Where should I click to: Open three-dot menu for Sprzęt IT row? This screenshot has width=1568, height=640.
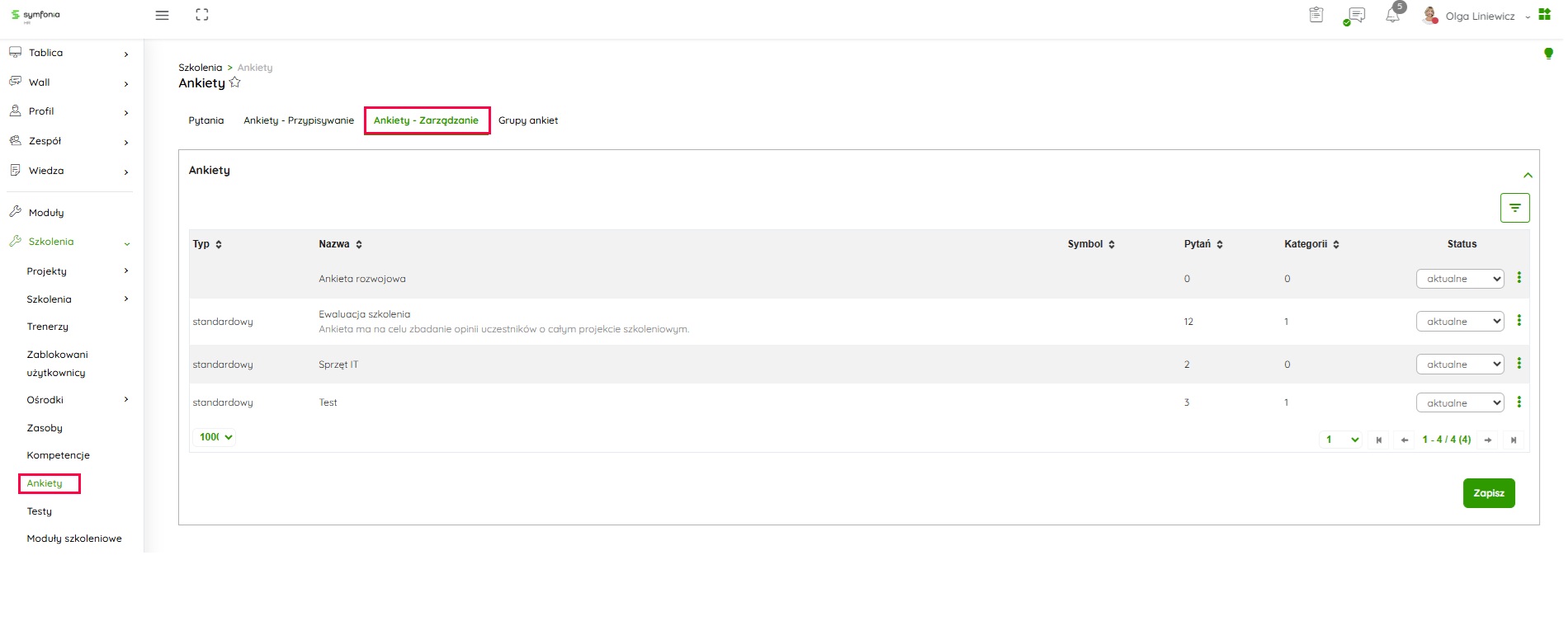point(1518,364)
